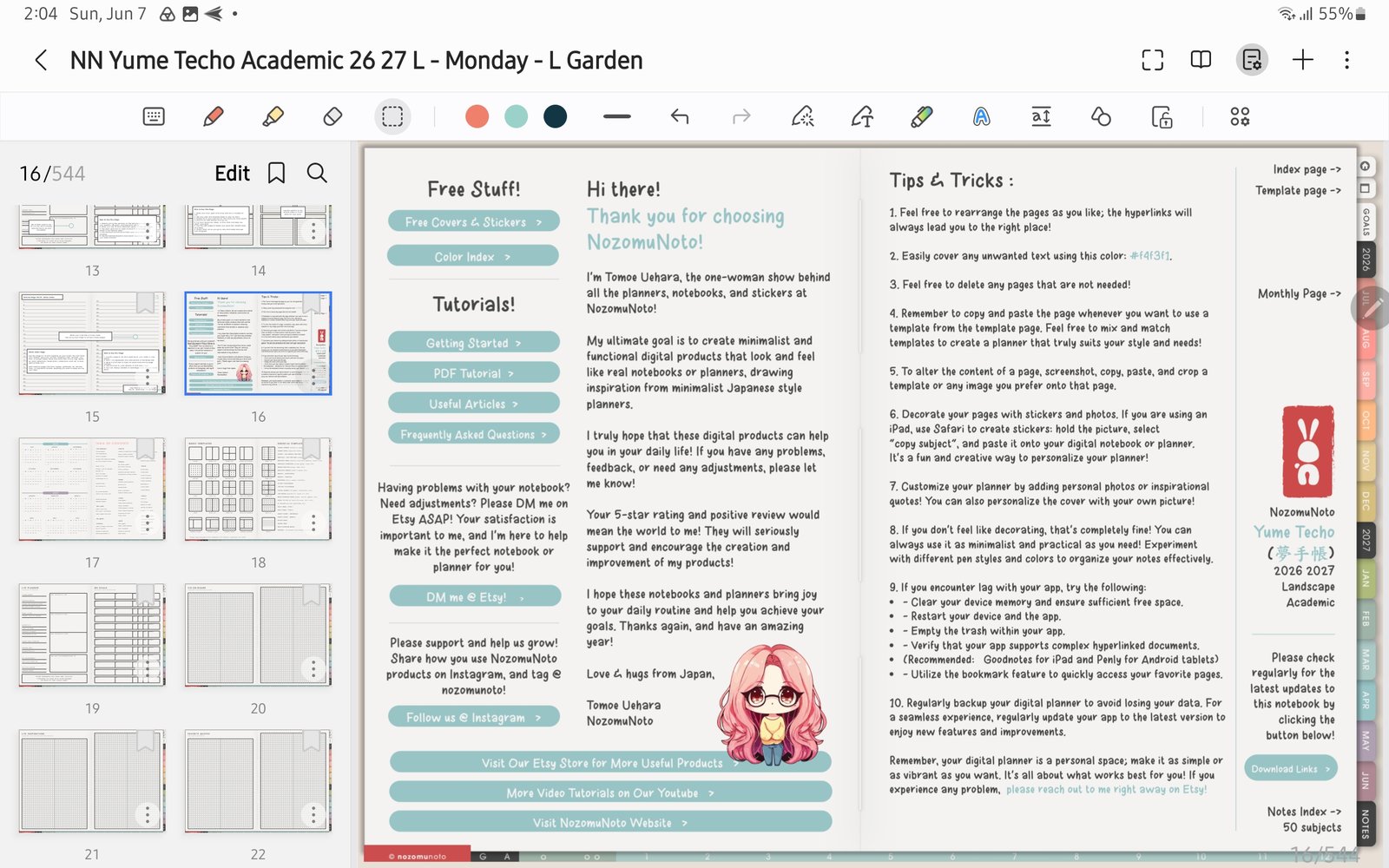
Task: Toggle bookmark on page 20 thumbnail
Action: point(312,594)
